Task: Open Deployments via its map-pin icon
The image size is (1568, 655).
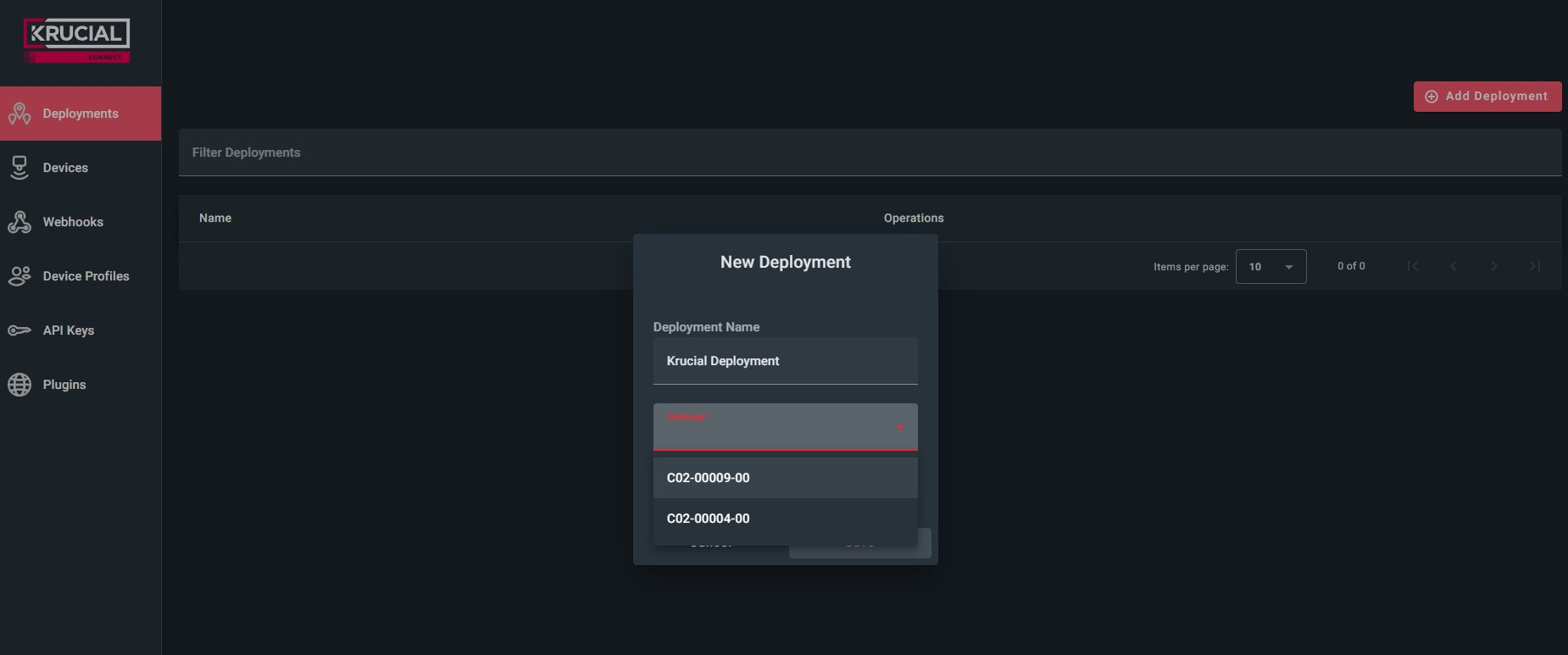Action: point(19,114)
